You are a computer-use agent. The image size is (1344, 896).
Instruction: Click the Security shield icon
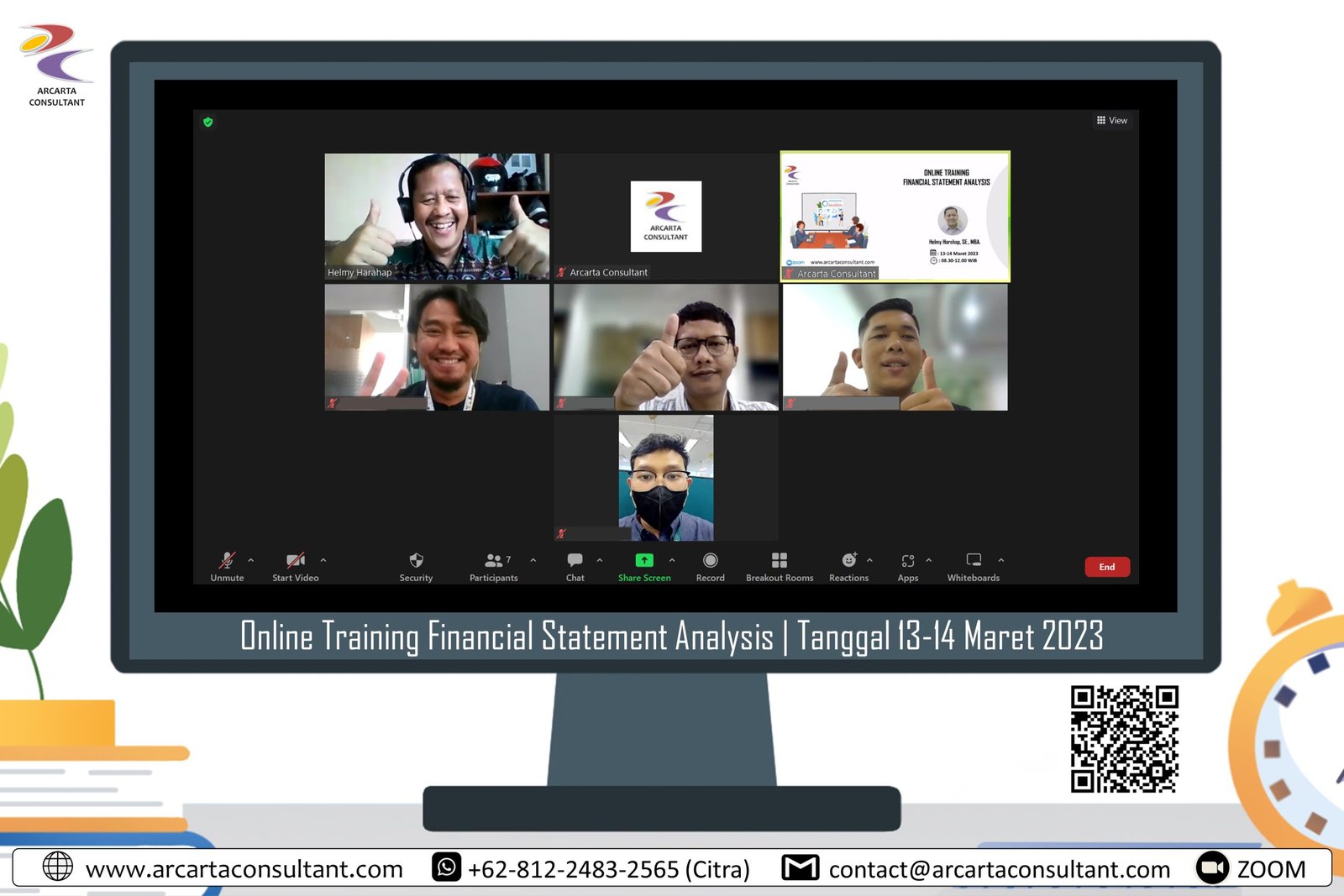point(416,561)
